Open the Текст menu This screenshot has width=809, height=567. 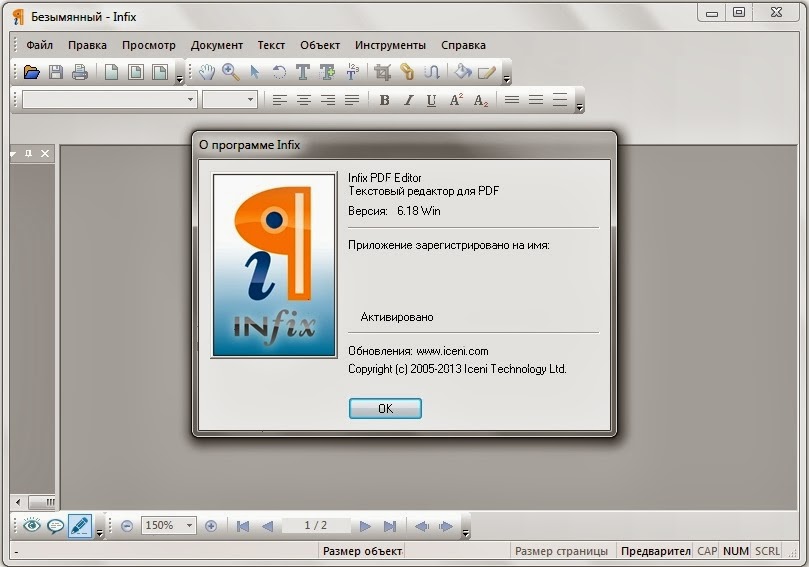271,45
